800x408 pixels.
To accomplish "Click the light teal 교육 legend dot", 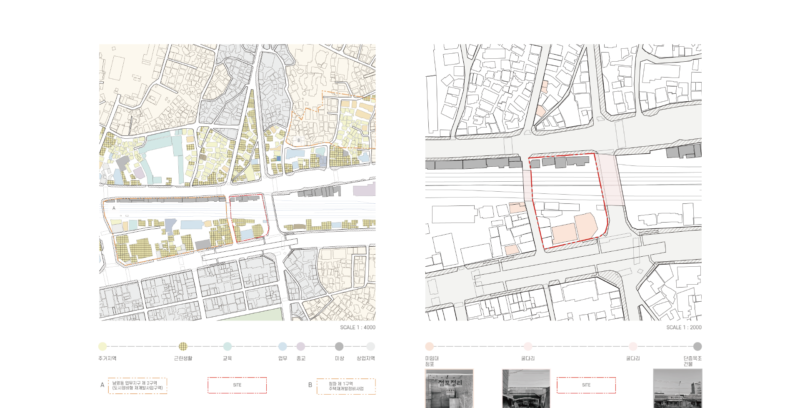I will pyautogui.click(x=227, y=346).
